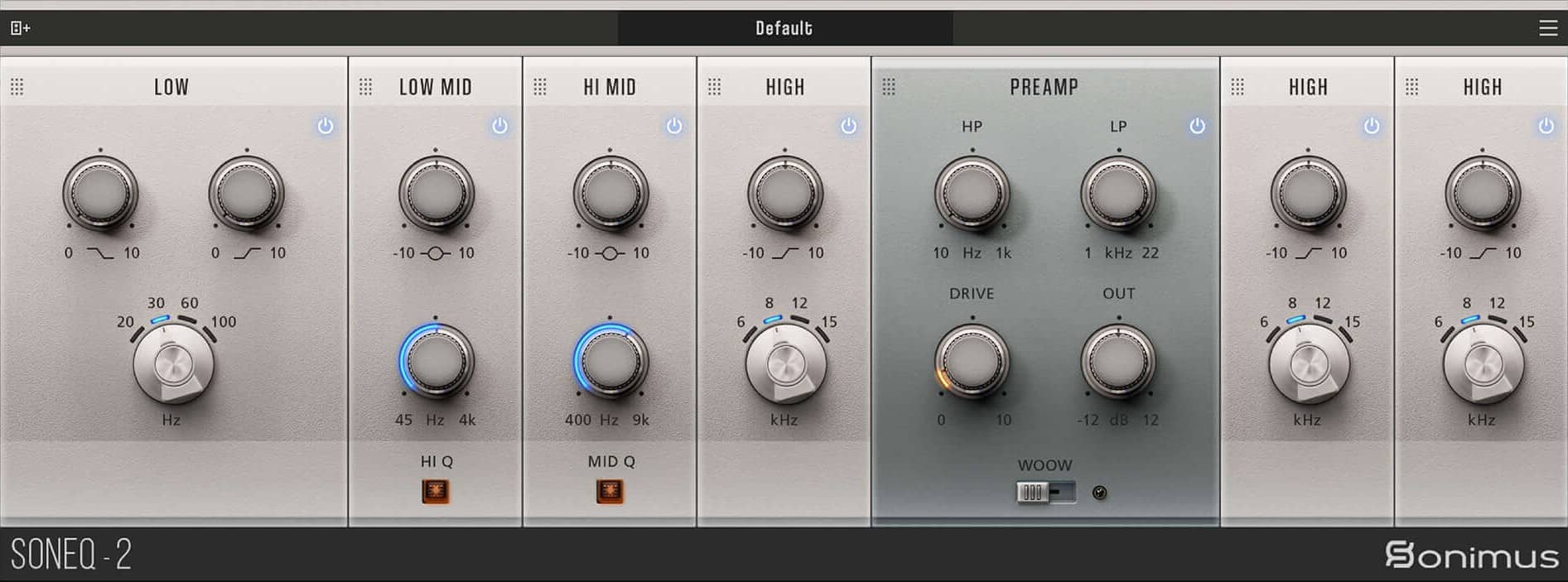
Task: Flip the WOOW switch
Action: (x=1045, y=493)
